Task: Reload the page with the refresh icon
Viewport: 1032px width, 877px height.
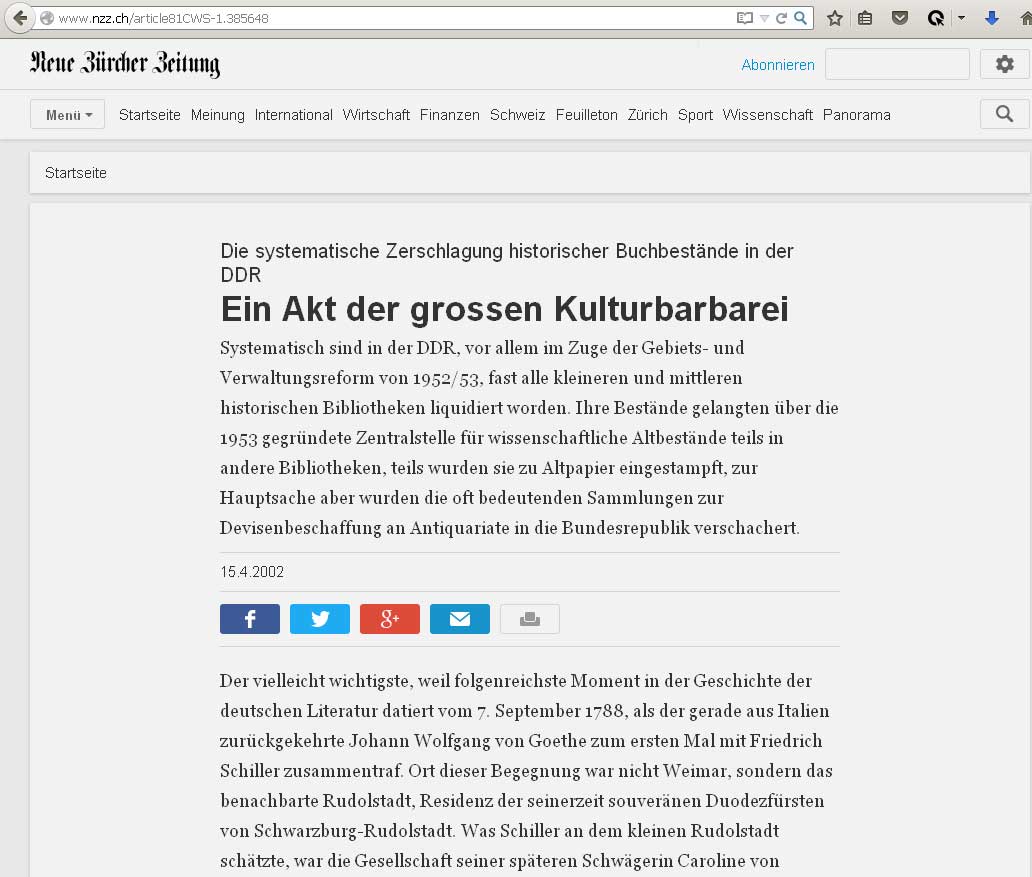Action: tap(782, 18)
